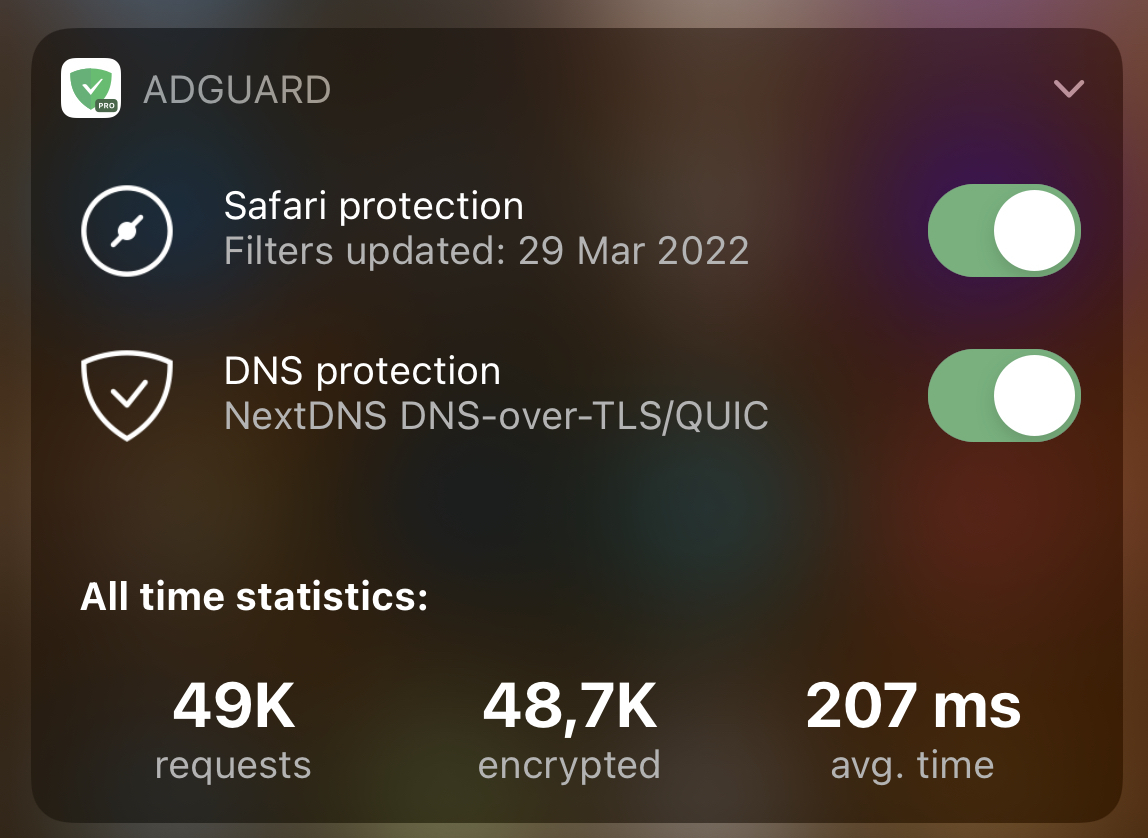The image size is (1148, 838).
Task: Tap the 207 ms value
Action: pyautogui.click(x=912, y=706)
